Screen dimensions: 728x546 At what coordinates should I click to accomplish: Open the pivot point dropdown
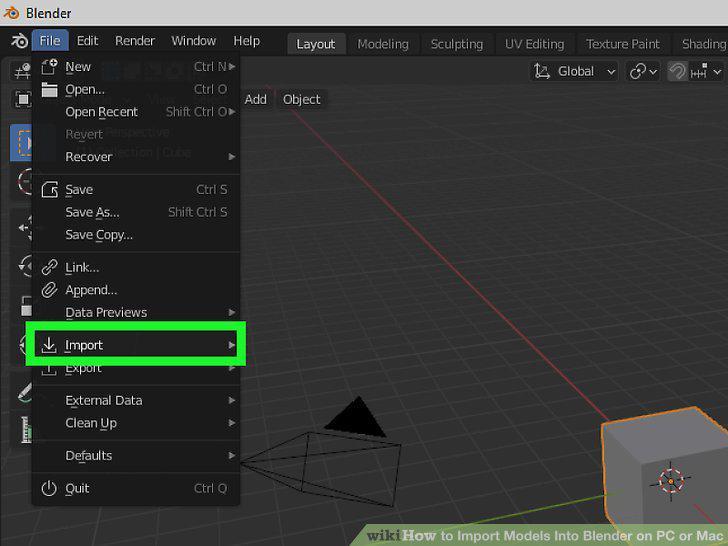click(643, 72)
